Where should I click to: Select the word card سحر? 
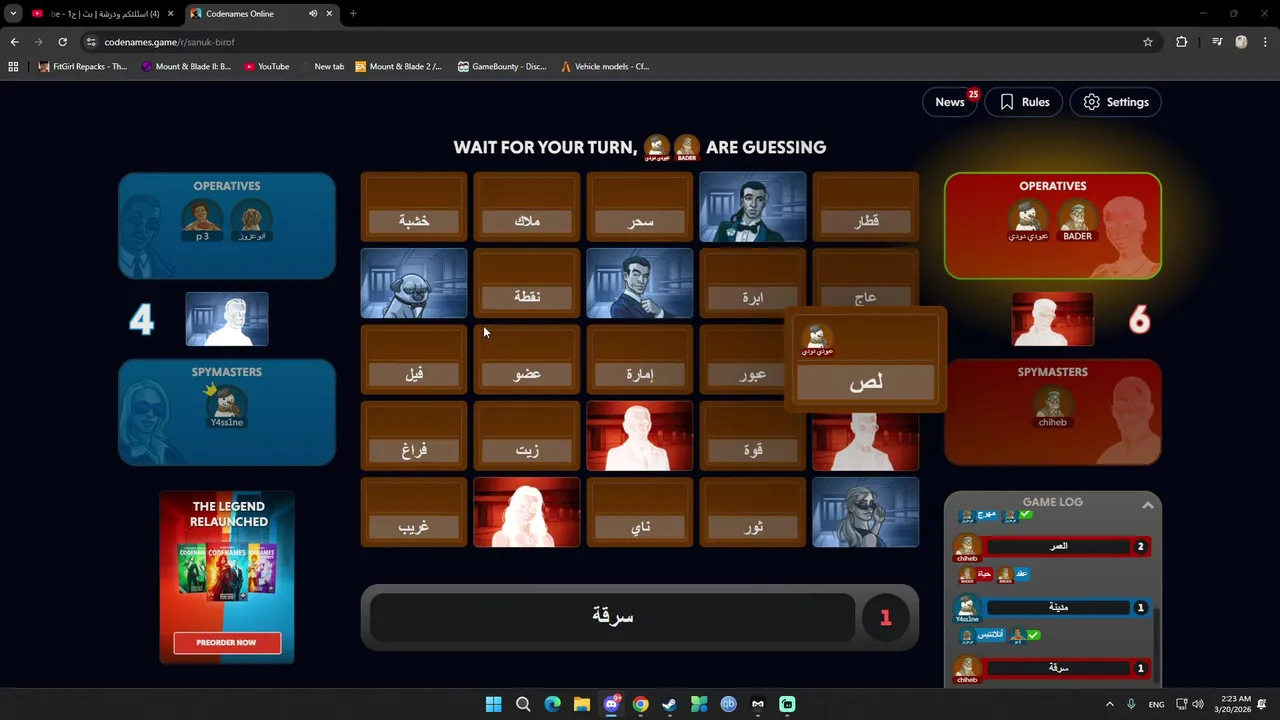[640, 207]
